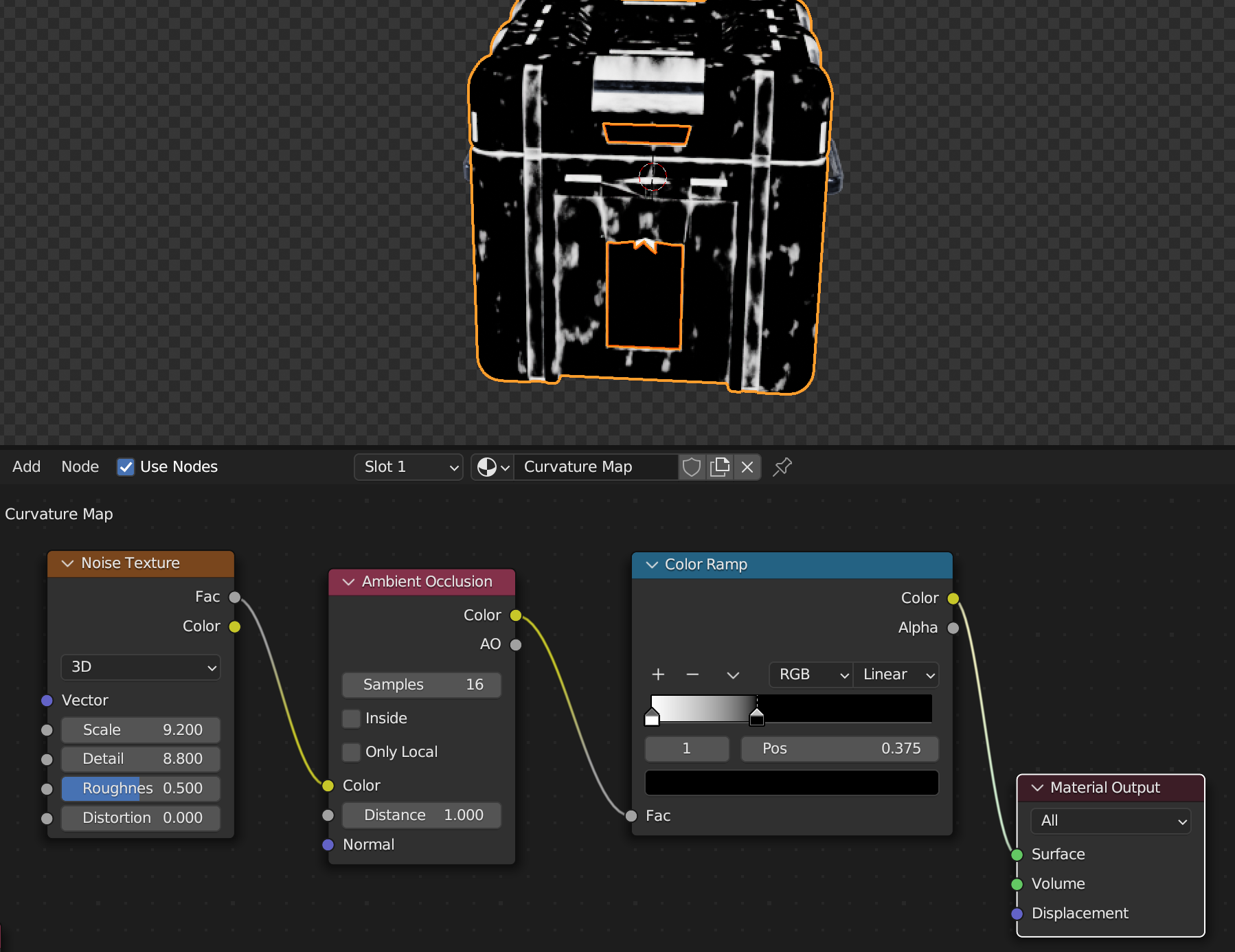This screenshot has height=952, width=1235.
Task: Open the 3D dimensions dropdown
Action: [141, 667]
